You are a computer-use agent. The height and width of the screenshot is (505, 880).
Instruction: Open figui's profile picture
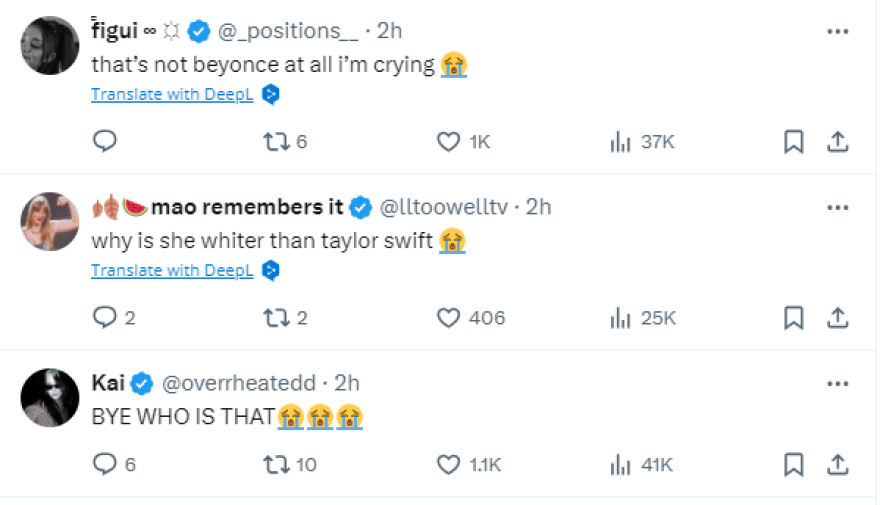49,45
